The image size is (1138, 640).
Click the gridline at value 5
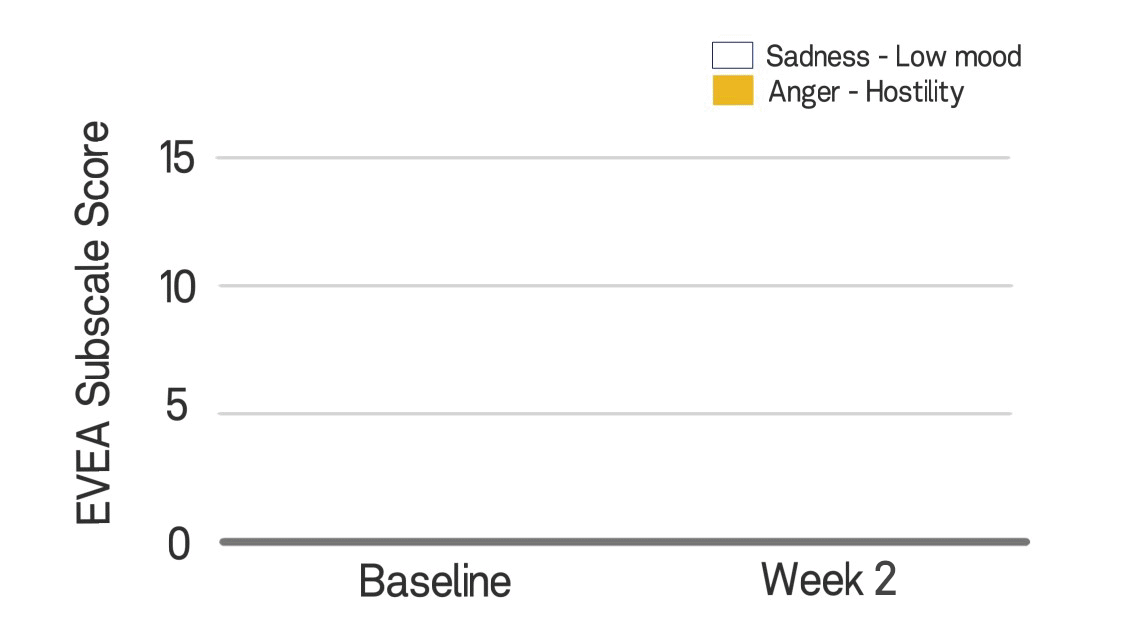[x=614, y=414]
